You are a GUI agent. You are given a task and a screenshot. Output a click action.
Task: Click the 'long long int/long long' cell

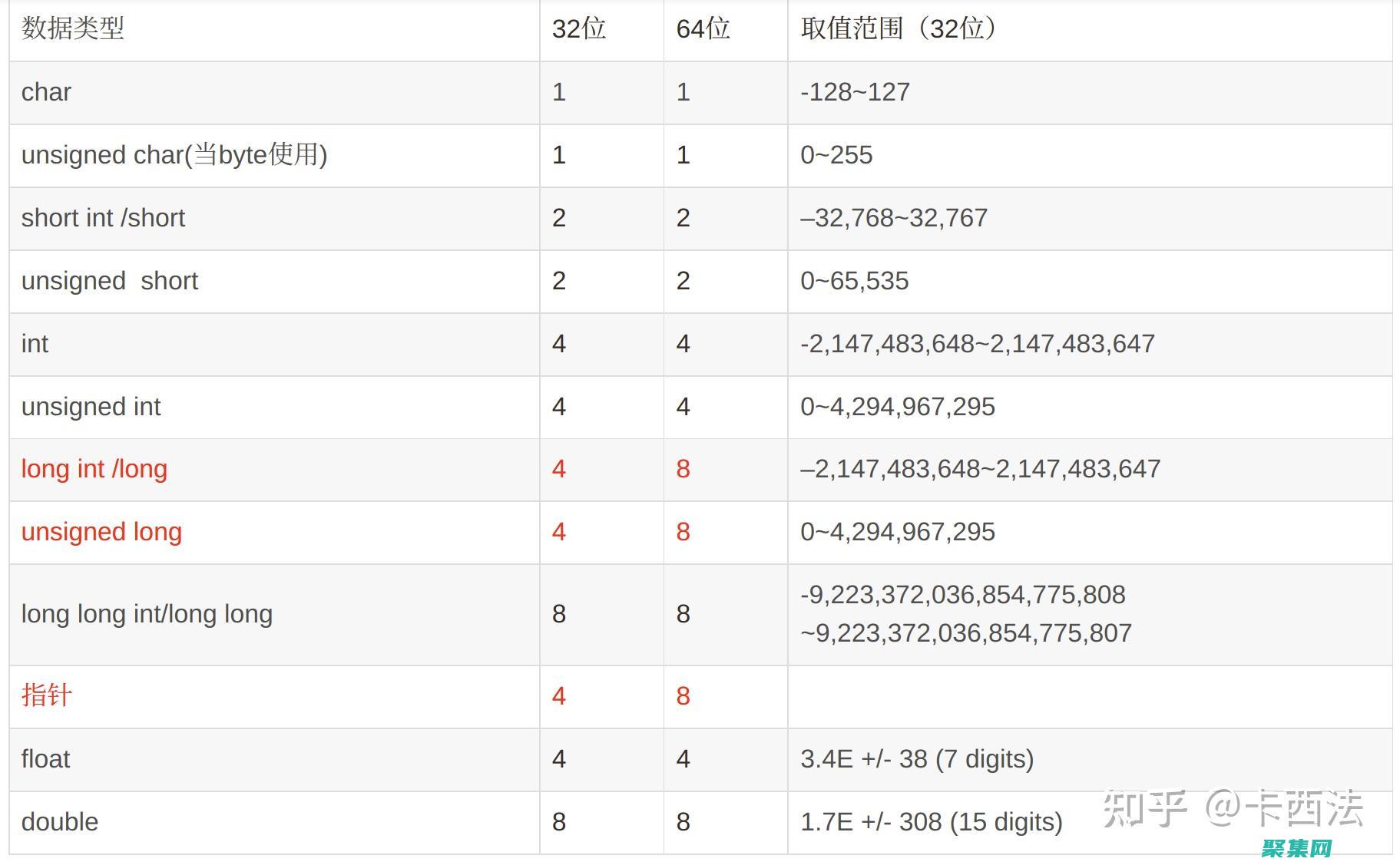pyautogui.click(x=147, y=614)
